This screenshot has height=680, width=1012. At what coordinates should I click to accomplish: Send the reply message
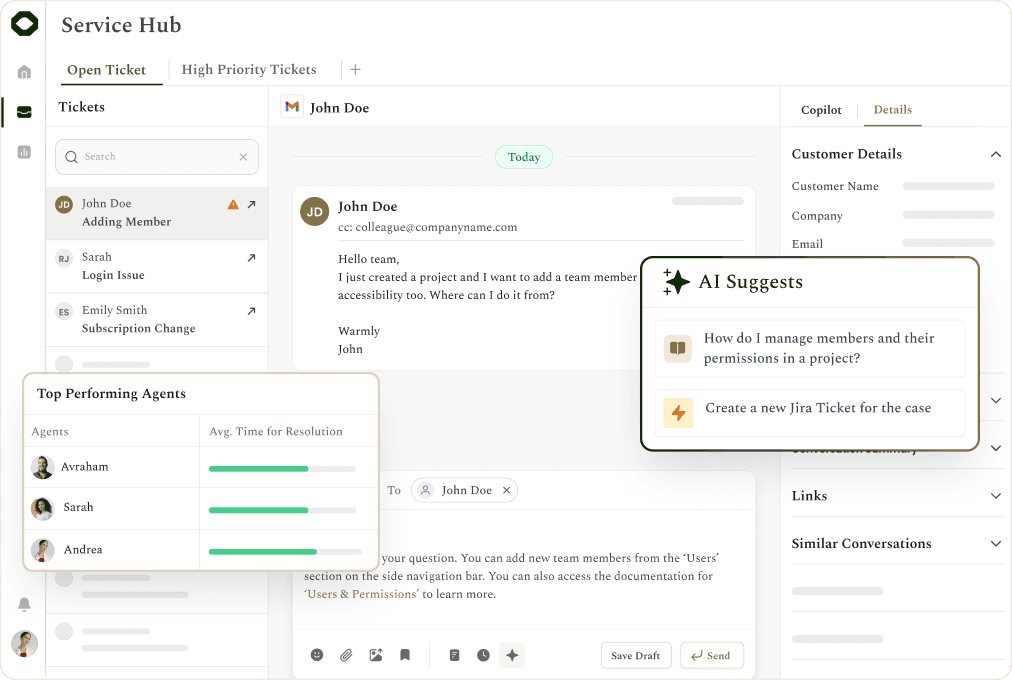click(x=711, y=655)
